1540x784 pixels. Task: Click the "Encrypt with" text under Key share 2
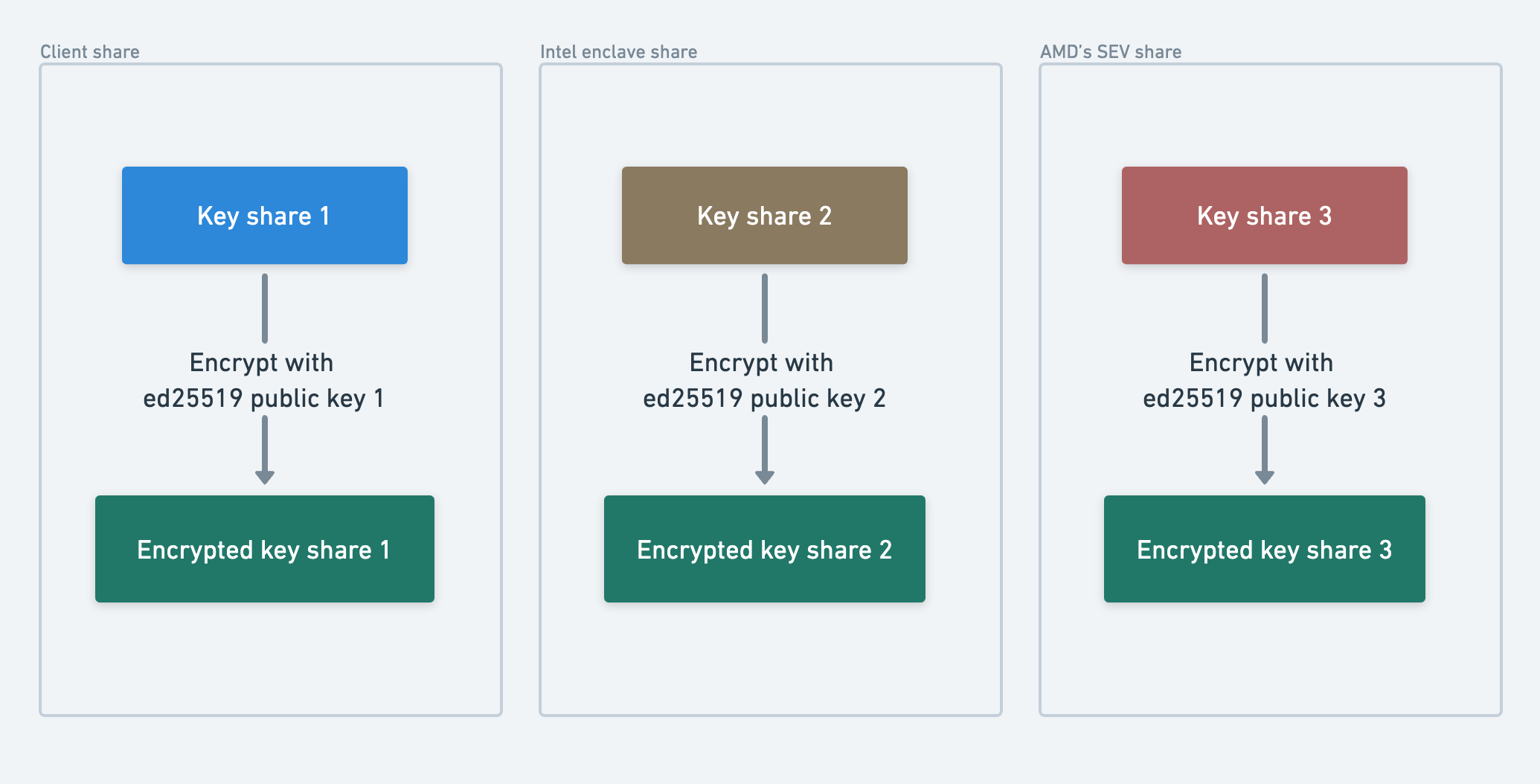(761, 362)
